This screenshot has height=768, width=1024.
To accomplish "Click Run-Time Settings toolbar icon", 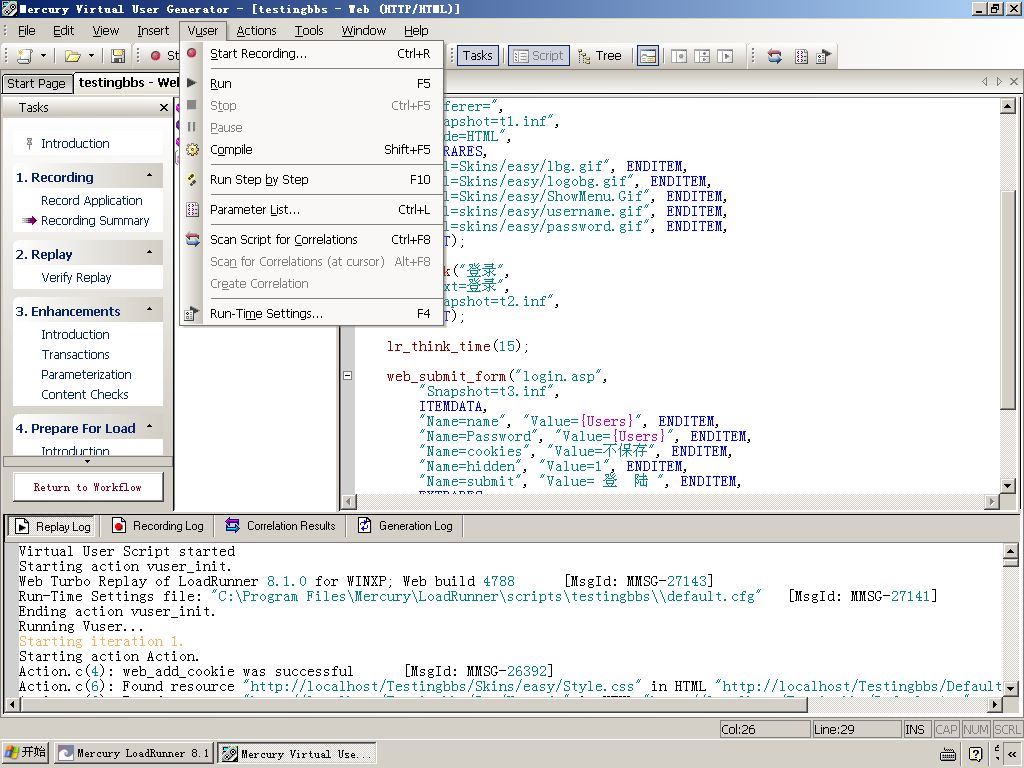I will pos(824,56).
